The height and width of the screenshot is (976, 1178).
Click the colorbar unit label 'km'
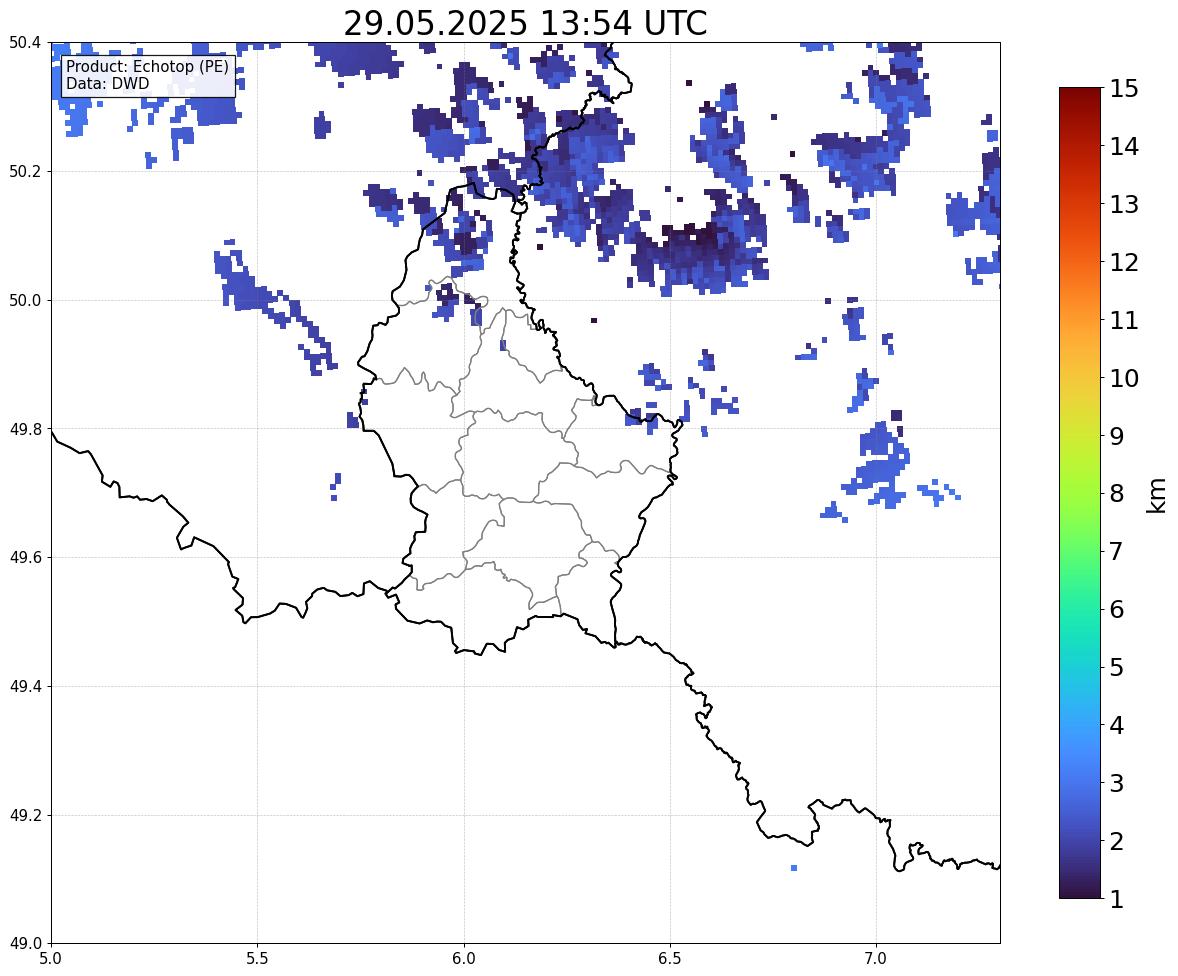1157,496
